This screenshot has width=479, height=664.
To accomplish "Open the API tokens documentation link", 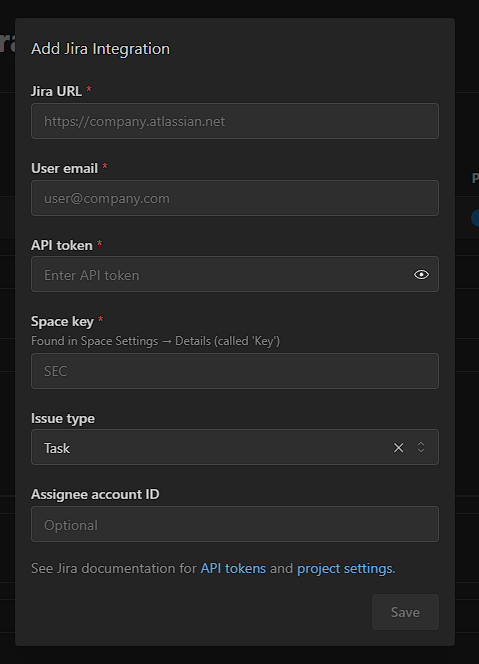I will pyautogui.click(x=233, y=568).
